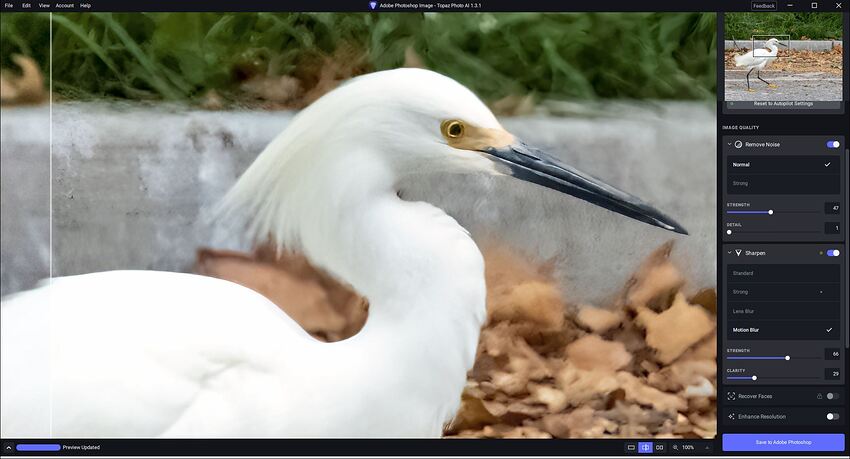Click the Recover Faces lock icon
The width and height of the screenshot is (850, 459).
pos(819,396)
